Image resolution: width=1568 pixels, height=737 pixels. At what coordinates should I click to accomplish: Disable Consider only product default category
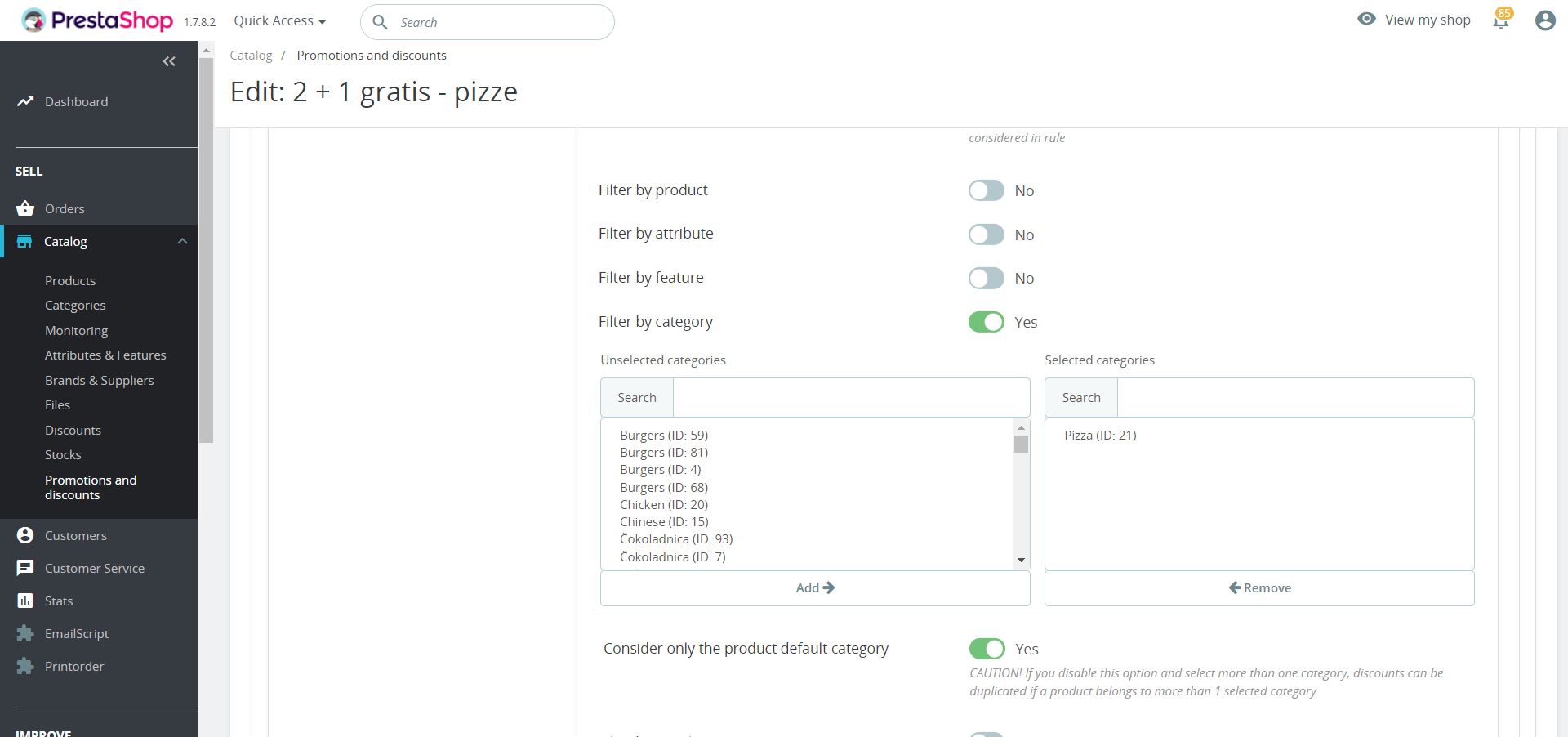coord(987,649)
